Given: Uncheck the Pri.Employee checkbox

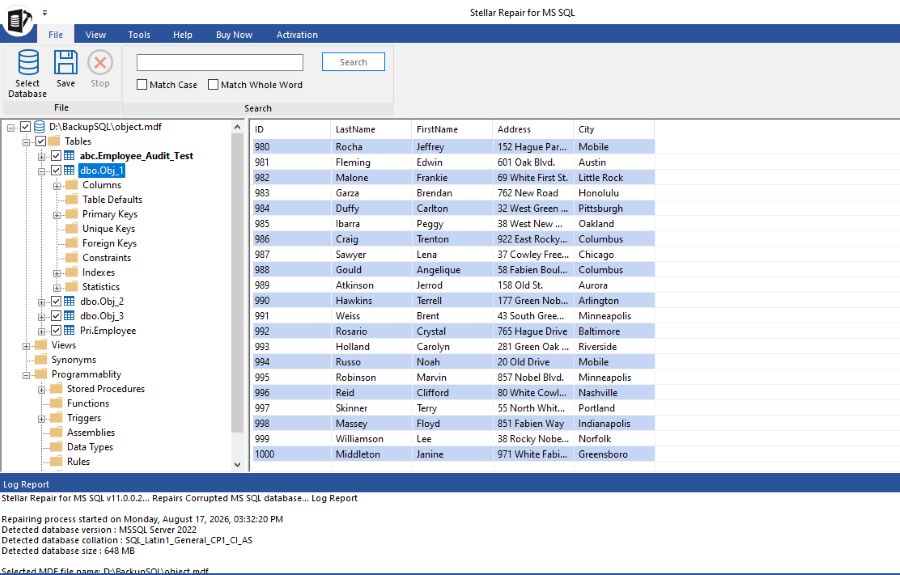Looking at the screenshot, I should click(x=56, y=331).
